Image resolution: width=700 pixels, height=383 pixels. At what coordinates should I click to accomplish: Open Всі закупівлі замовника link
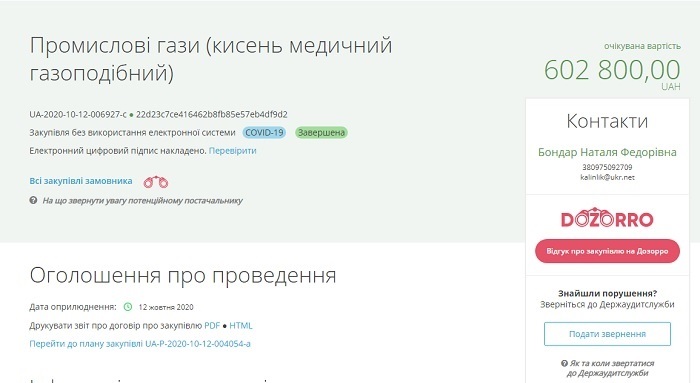pyautogui.click(x=81, y=181)
